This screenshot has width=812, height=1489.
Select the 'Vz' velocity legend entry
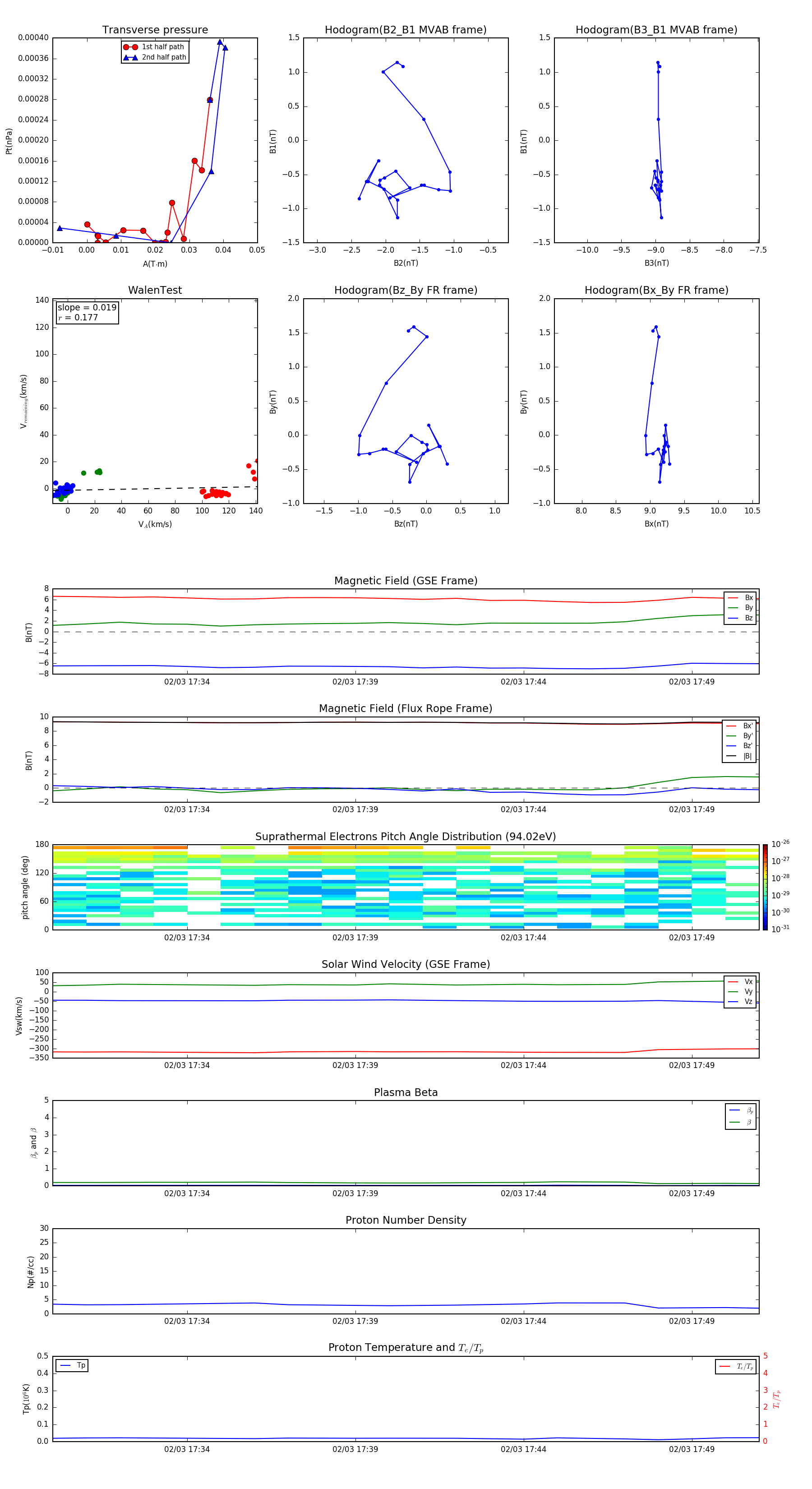740,1001
